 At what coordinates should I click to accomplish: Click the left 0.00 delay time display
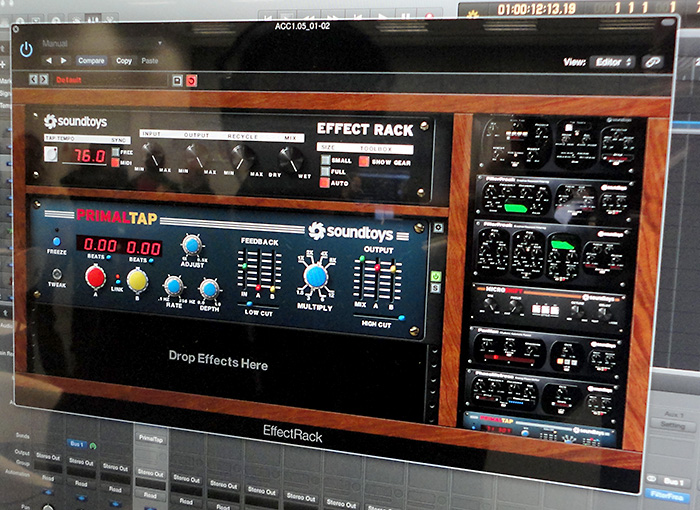[100, 245]
